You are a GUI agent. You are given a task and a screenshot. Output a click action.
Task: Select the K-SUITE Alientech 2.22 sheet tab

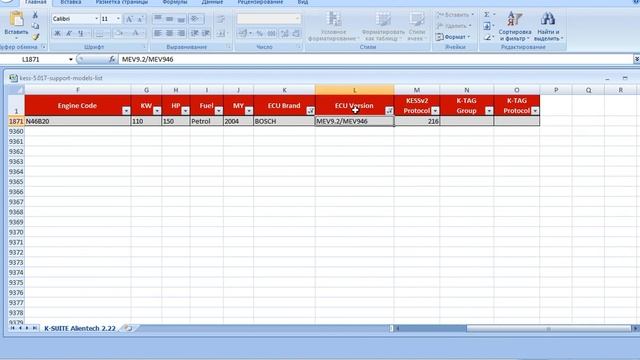point(80,328)
